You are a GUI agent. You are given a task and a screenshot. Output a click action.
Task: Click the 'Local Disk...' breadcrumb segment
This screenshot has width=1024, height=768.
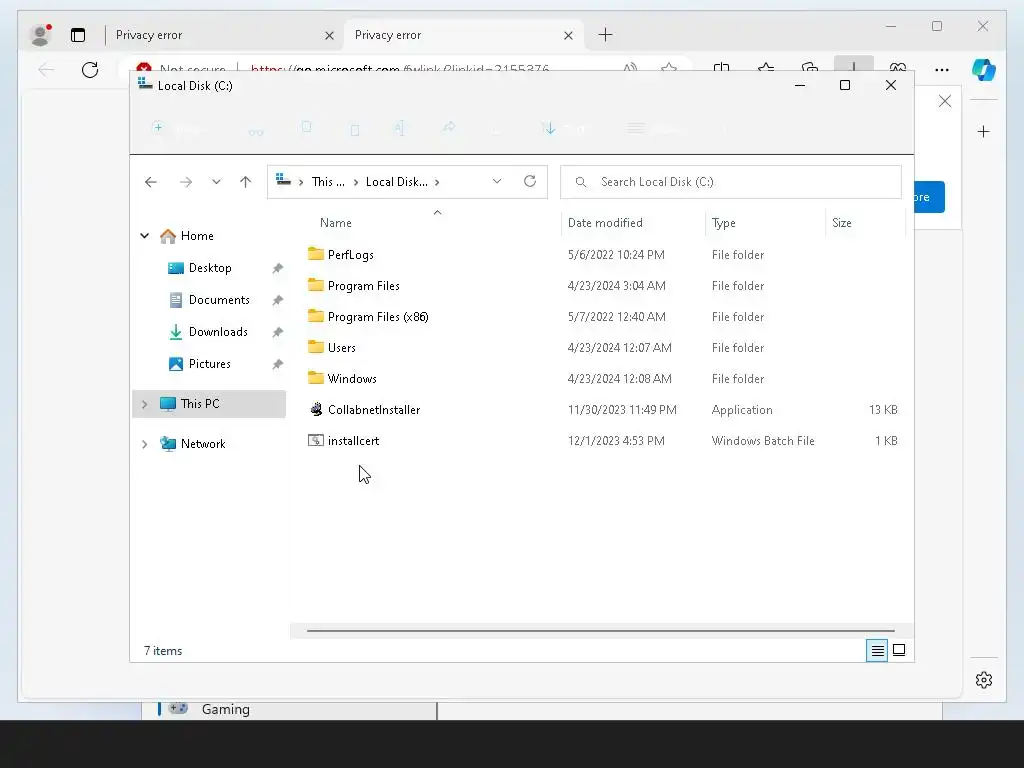coord(396,182)
